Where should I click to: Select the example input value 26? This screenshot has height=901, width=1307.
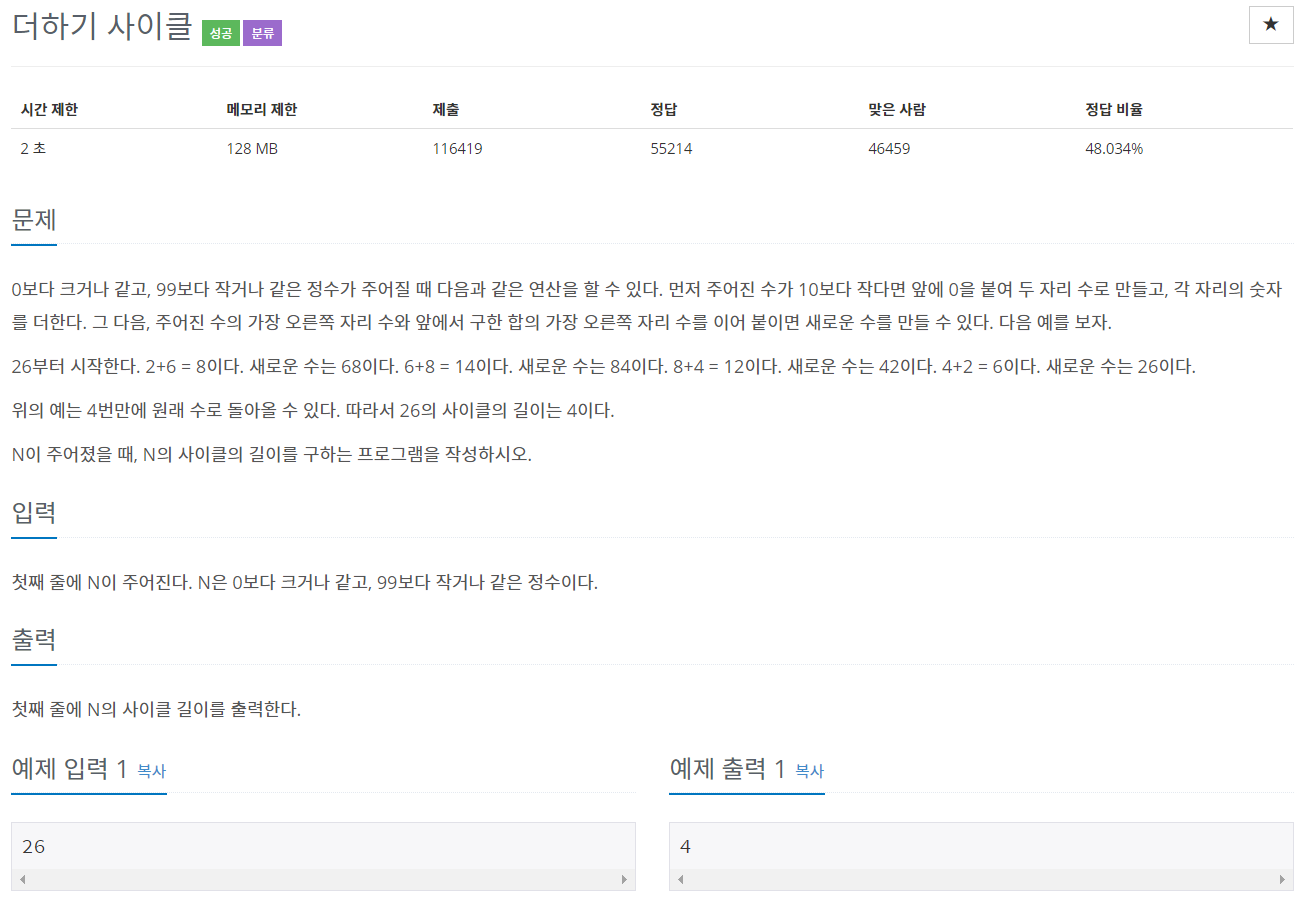click(x=33, y=847)
